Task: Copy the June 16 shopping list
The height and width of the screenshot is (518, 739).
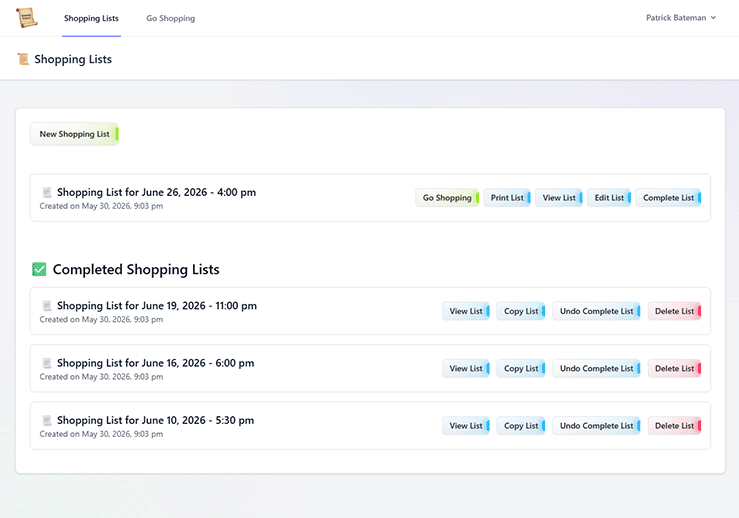Action: coord(521,369)
